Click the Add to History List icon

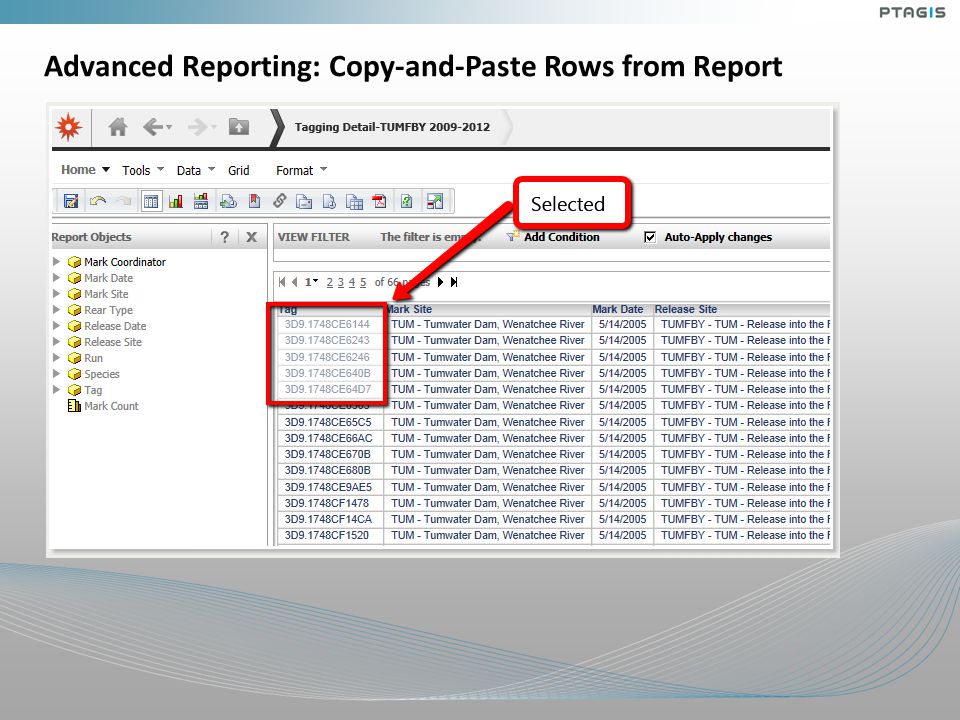point(228,201)
